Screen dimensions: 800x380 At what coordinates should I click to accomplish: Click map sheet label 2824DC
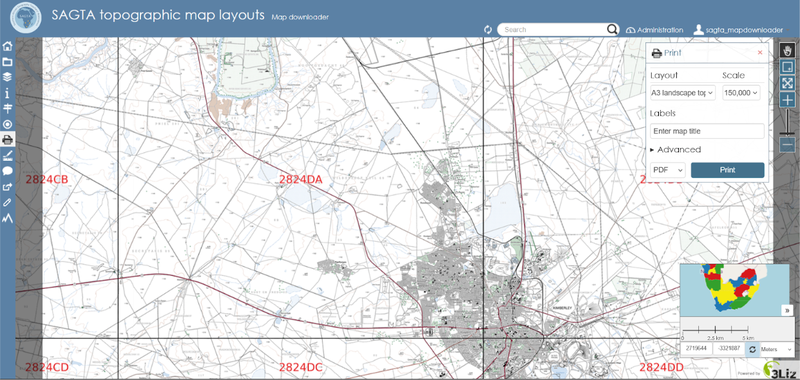tap(301, 367)
